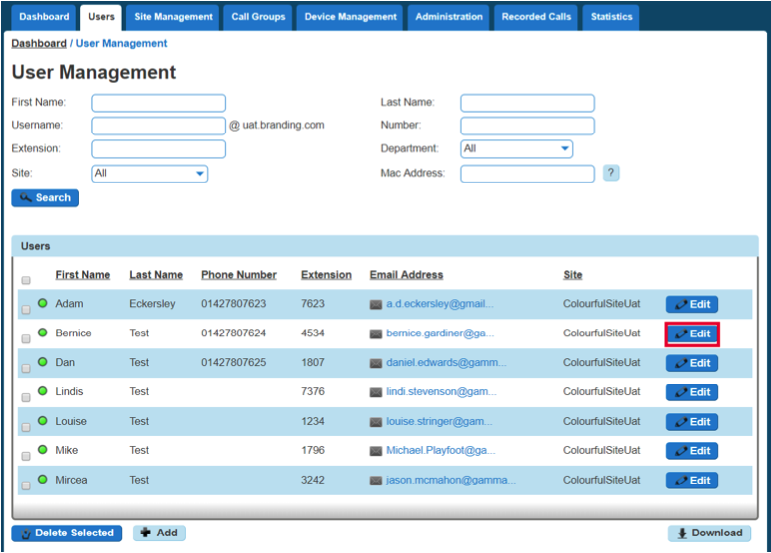View the Statistics tab
Viewport: 771px width, 553px height.
[x=611, y=17]
